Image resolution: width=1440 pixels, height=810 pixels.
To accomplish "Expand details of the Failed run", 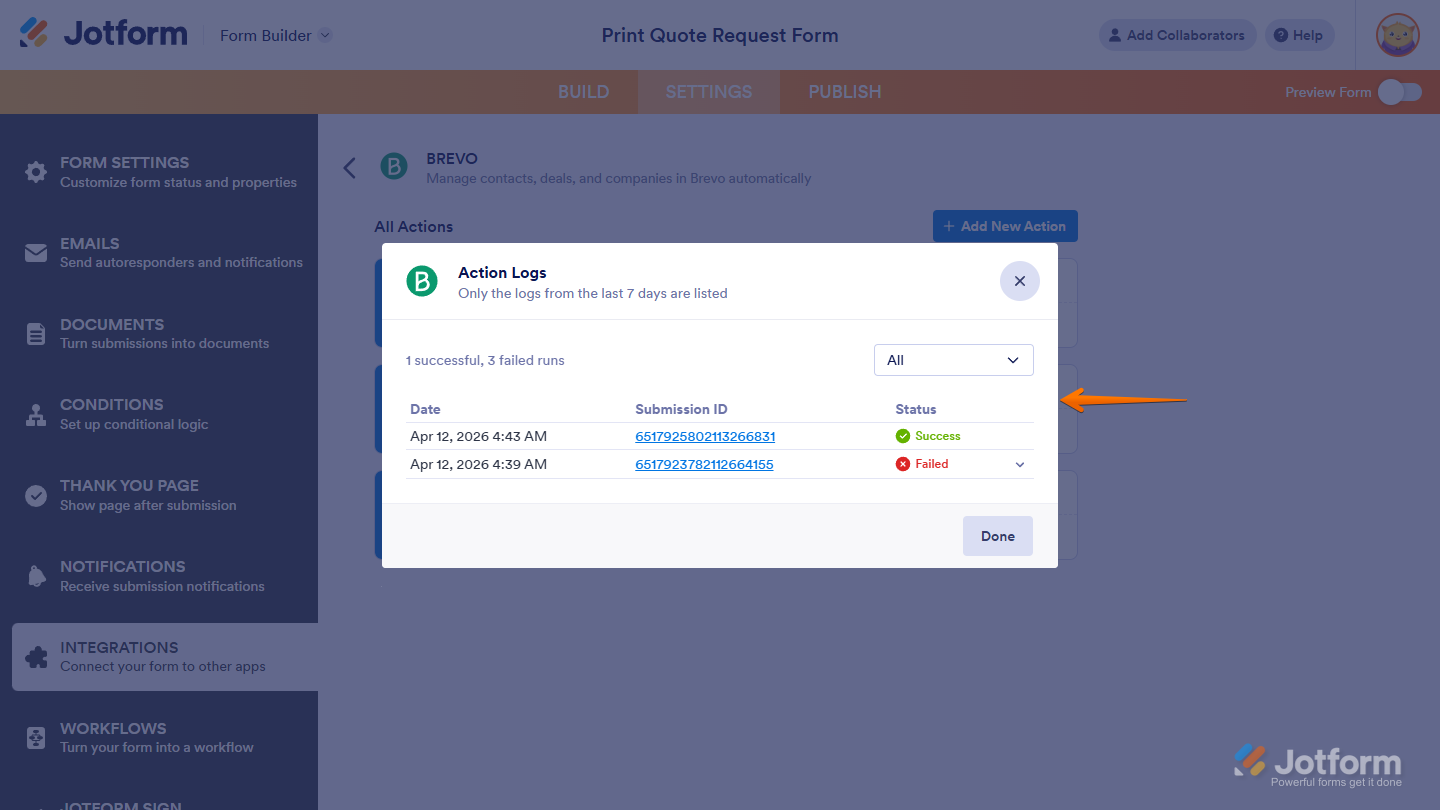I will [1020, 464].
